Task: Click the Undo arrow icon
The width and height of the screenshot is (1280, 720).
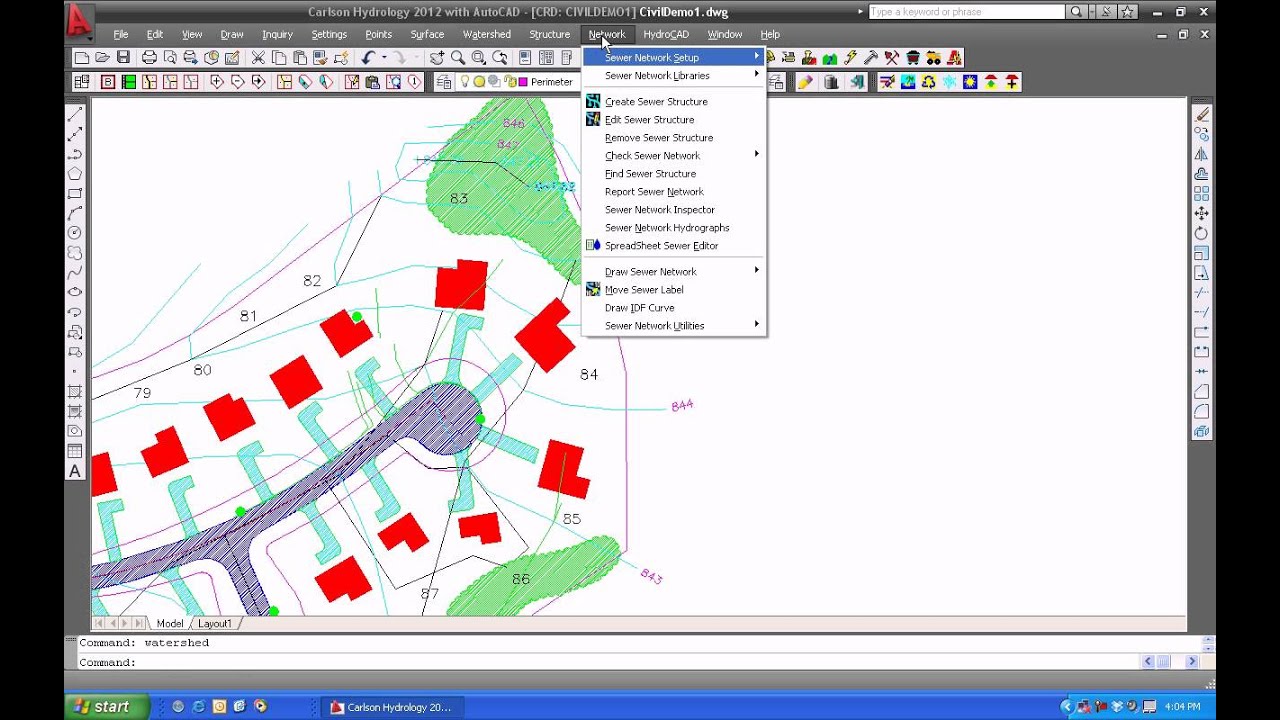Action: click(x=368, y=58)
